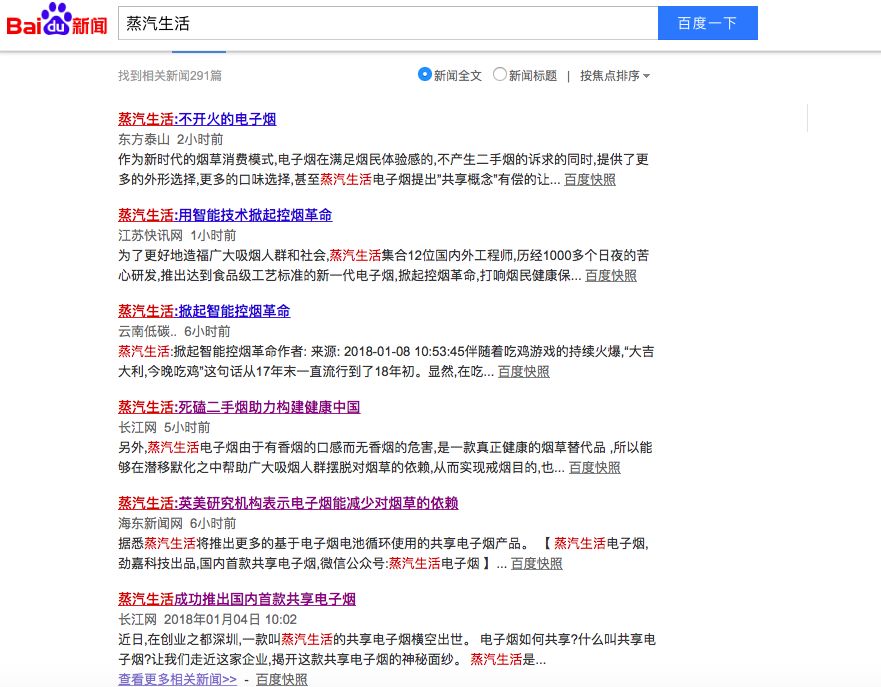The width and height of the screenshot is (881, 687).
Task: Open 百度快照 after 从而实现戒烟目的 snippet
Action: click(594, 468)
